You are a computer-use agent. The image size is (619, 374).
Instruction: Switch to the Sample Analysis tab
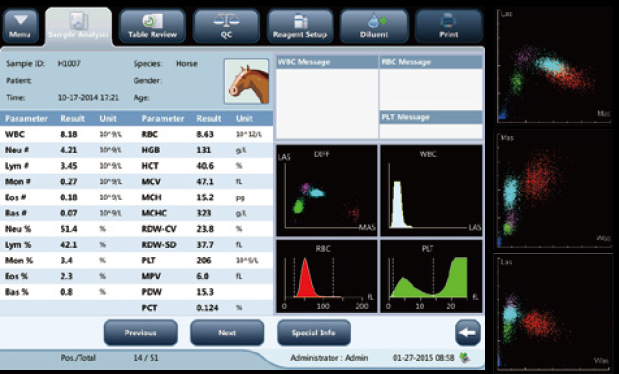[x=79, y=27]
